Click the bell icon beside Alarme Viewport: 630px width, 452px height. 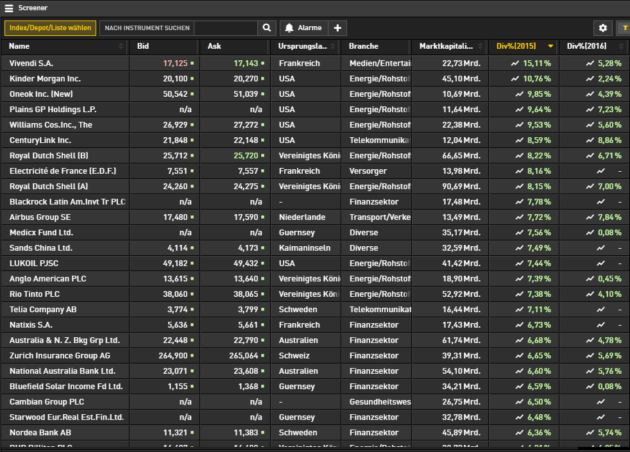289,28
